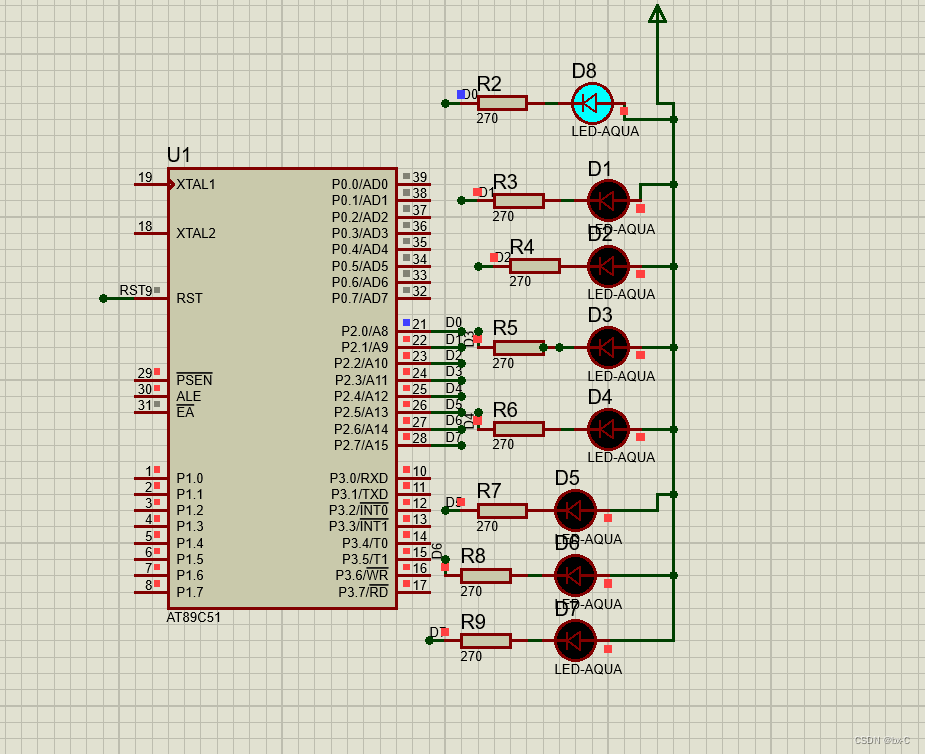Click the RST input terminal dot
925x754 pixels.
[103, 299]
